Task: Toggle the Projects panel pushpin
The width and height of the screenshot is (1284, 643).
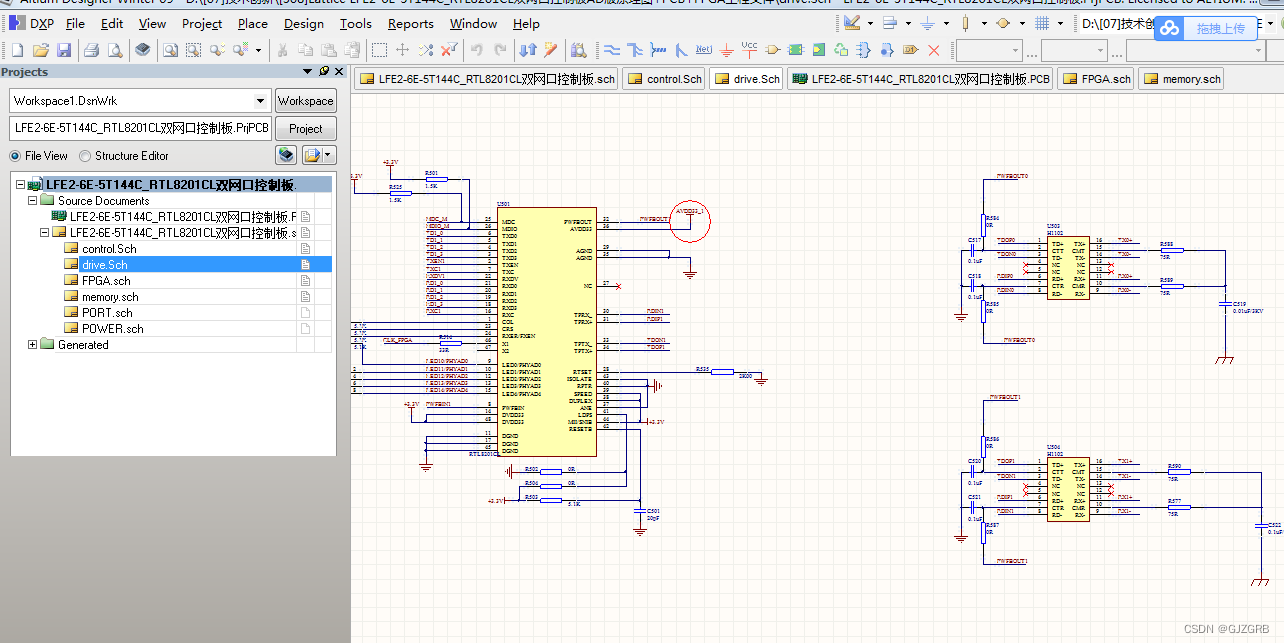Action: coord(322,71)
